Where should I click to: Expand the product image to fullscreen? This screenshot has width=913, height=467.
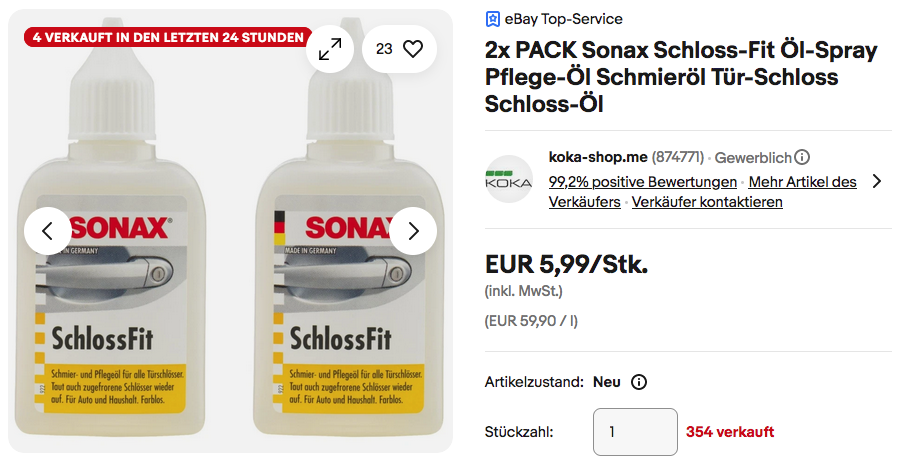(x=330, y=49)
